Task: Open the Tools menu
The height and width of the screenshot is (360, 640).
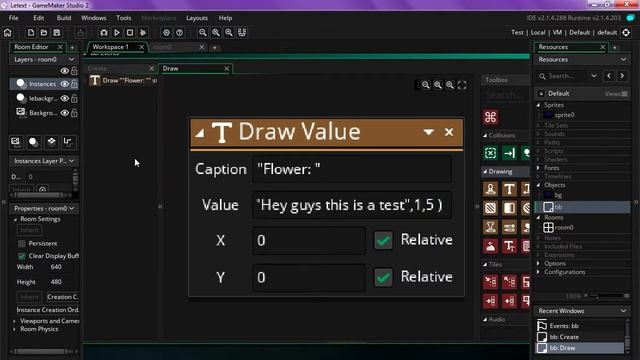Action: tap(124, 18)
